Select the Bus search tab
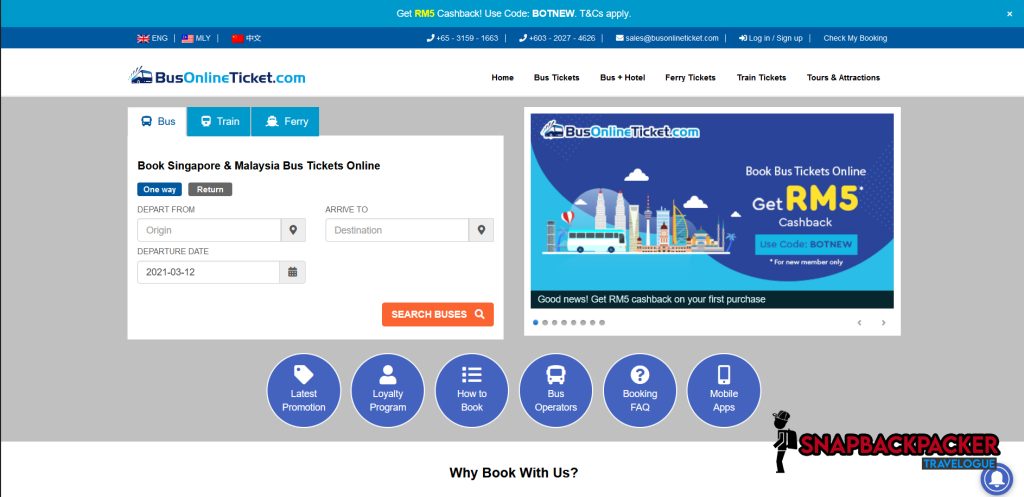Viewport: 1024px width, 497px height. point(157,121)
